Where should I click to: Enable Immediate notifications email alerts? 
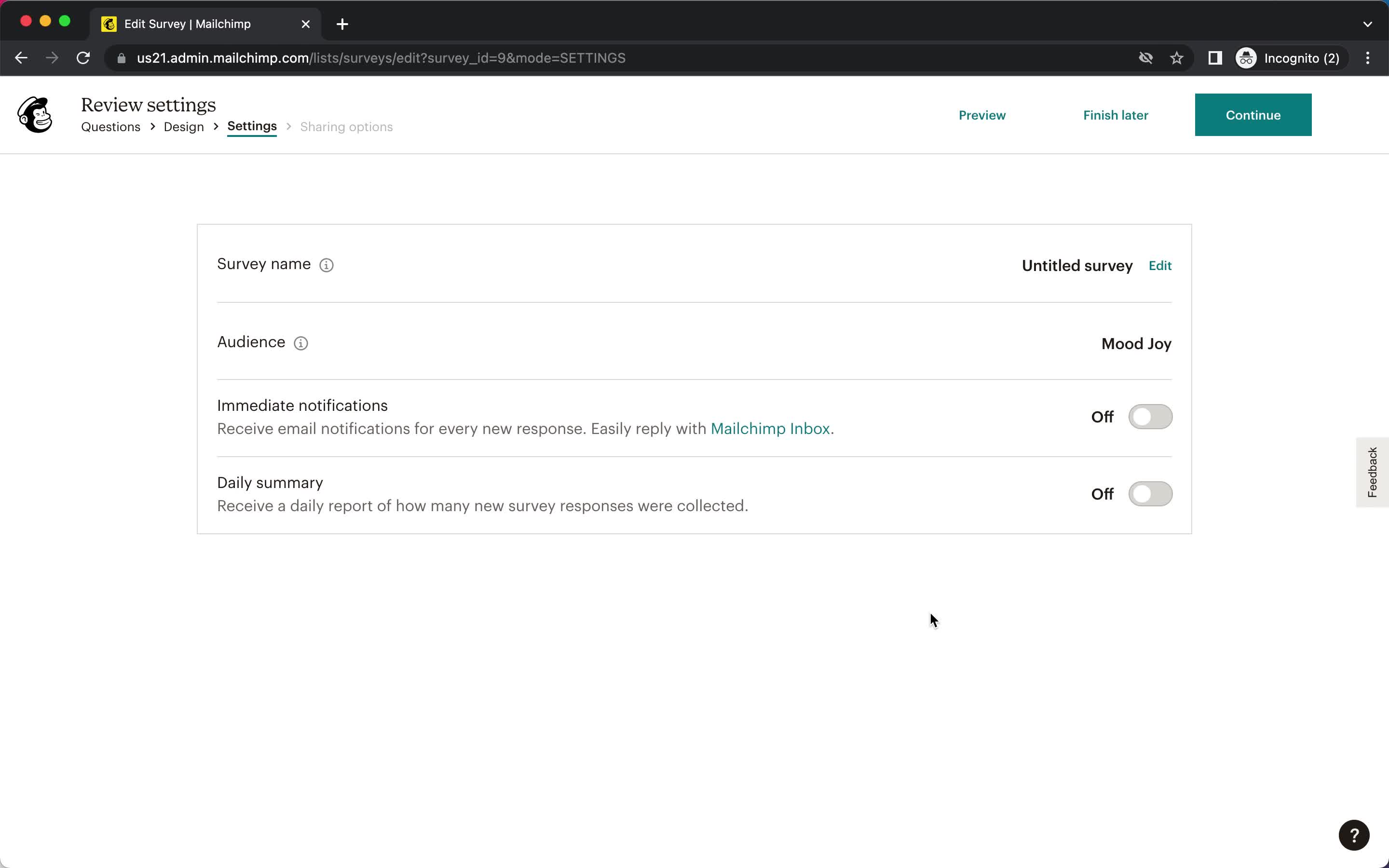[1150, 417]
